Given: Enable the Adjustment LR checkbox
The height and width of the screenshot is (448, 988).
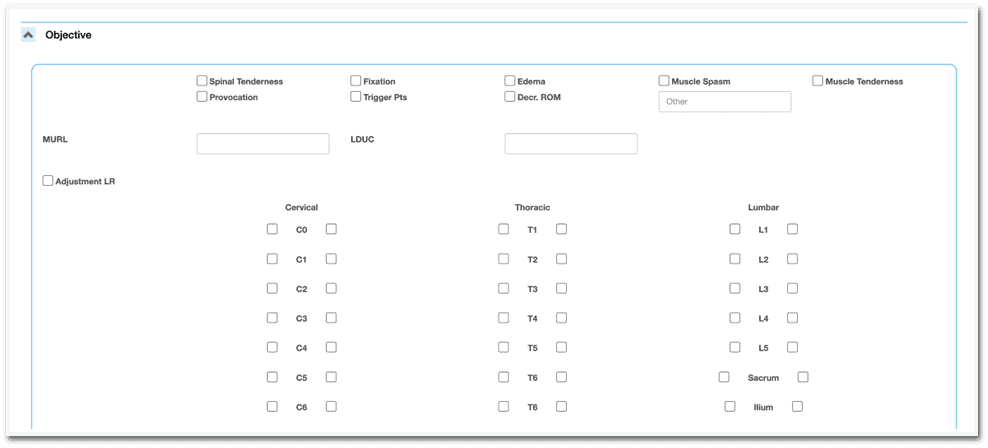Looking at the screenshot, I should pos(48,181).
